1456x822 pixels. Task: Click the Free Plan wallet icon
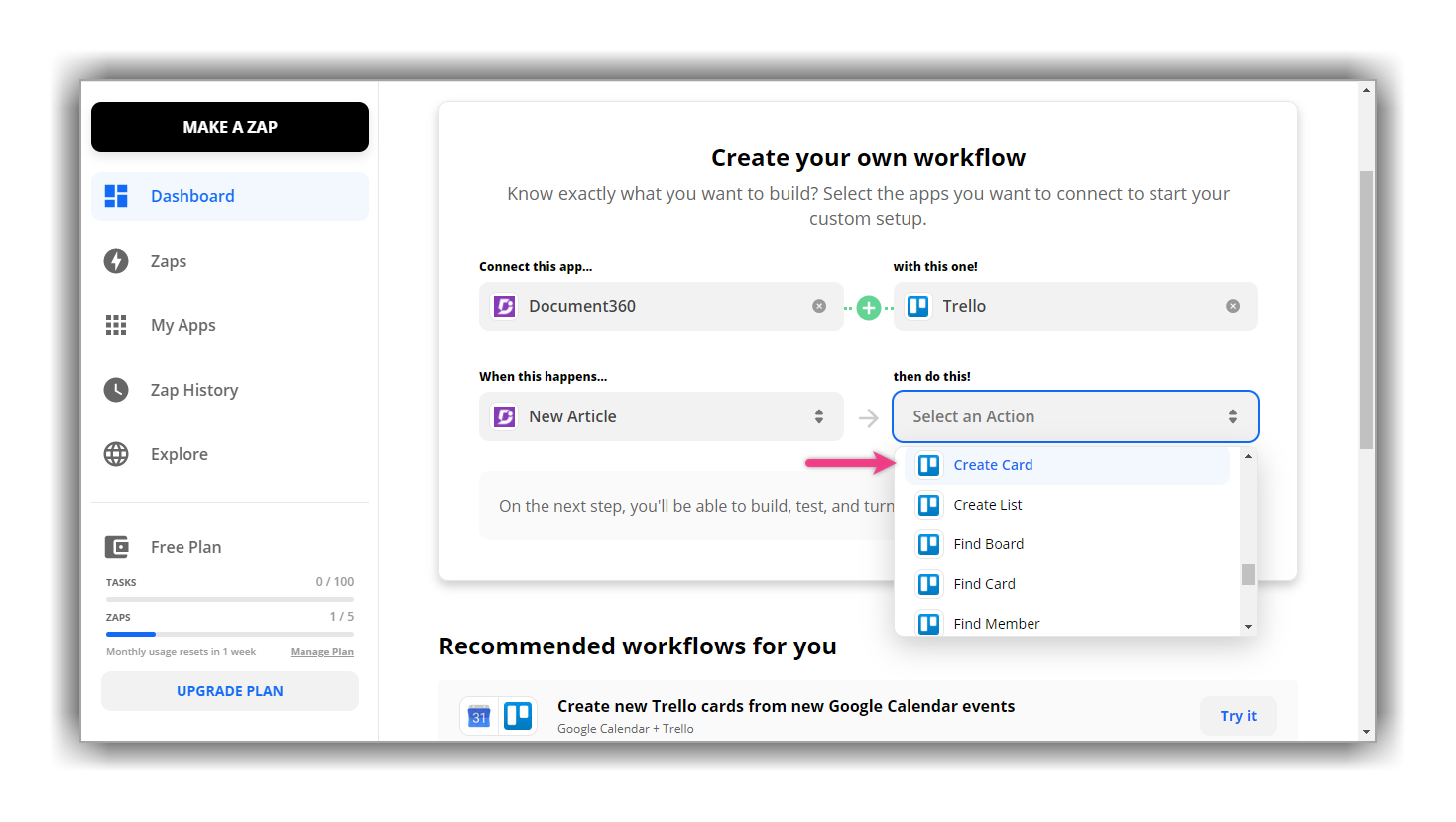click(116, 547)
